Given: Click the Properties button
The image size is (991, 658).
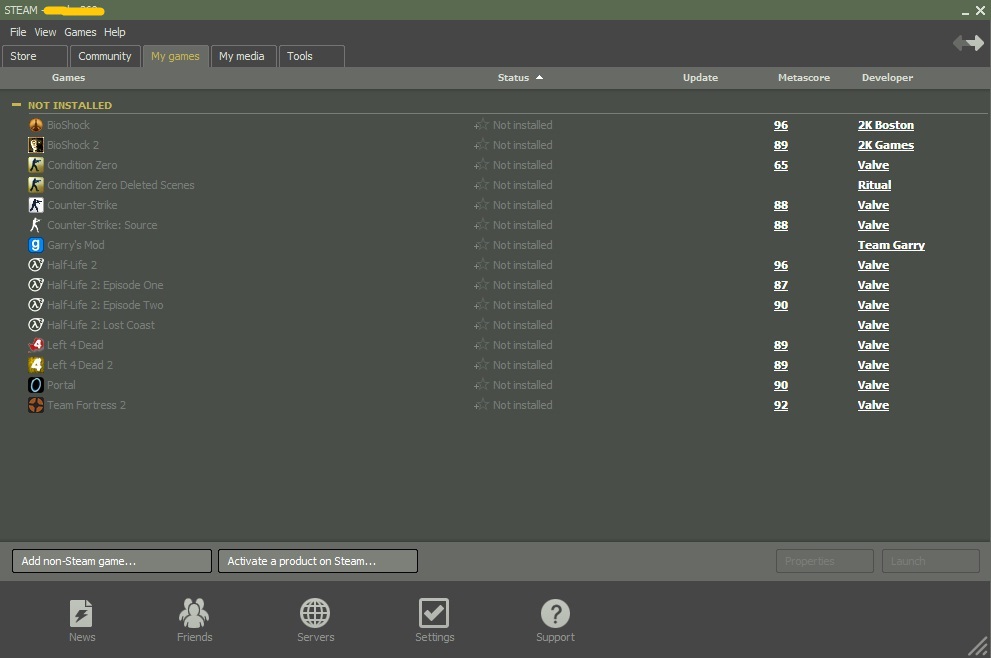Looking at the screenshot, I should pyautogui.click(x=825, y=561).
